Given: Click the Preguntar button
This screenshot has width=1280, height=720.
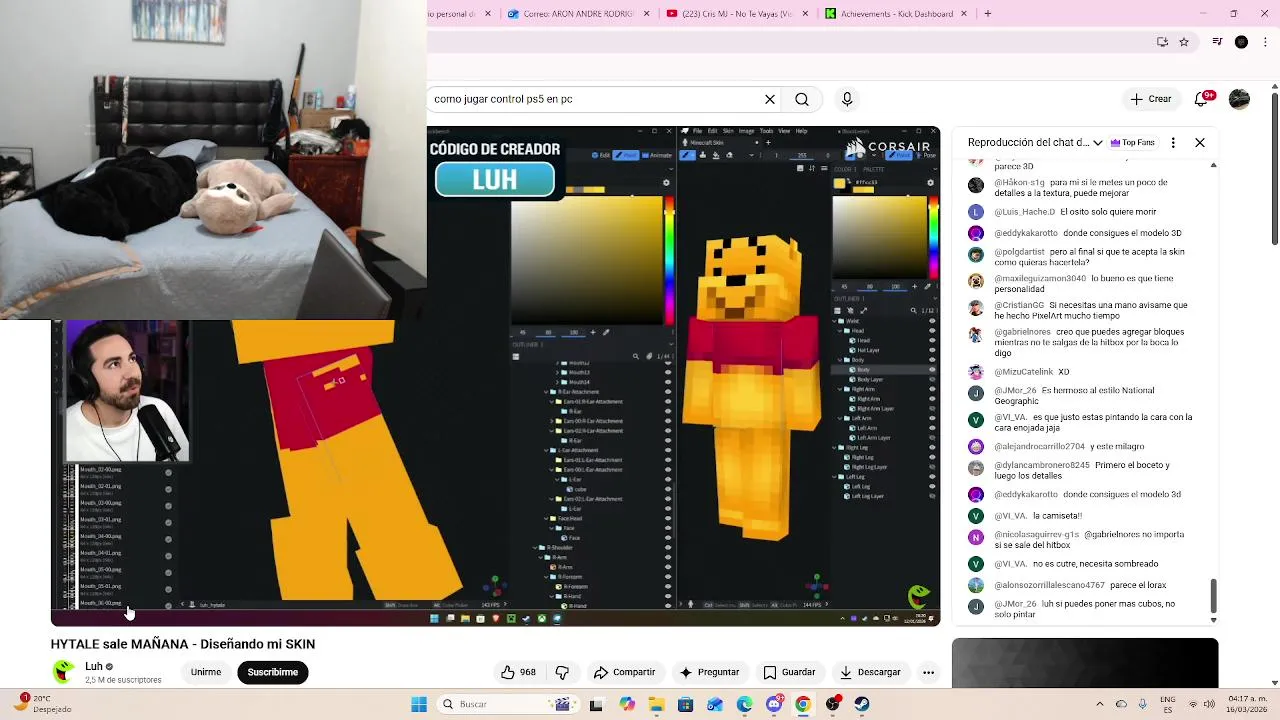Looking at the screenshot, I should point(709,672).
